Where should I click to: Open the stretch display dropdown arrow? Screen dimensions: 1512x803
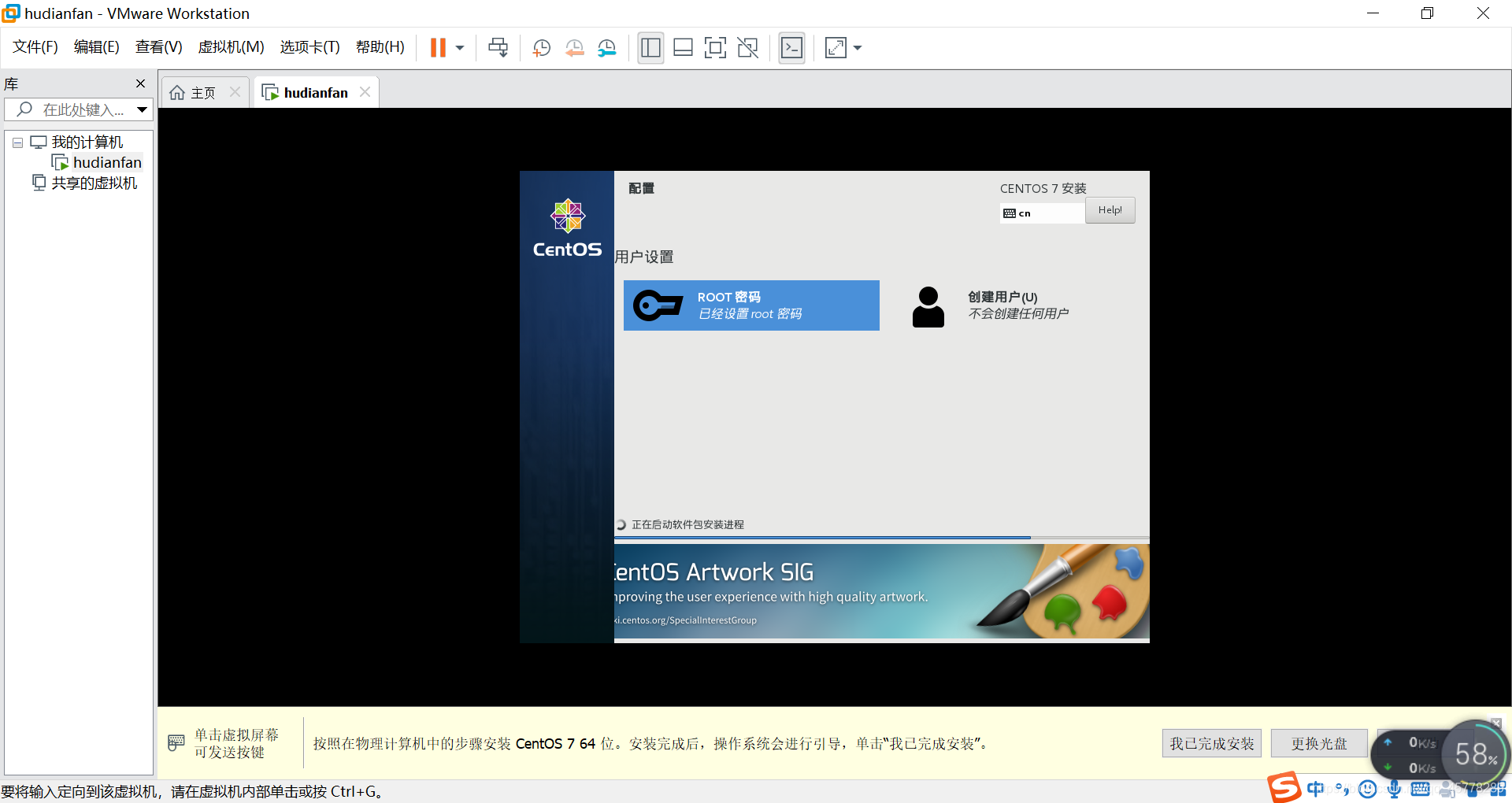pos(858,48)
